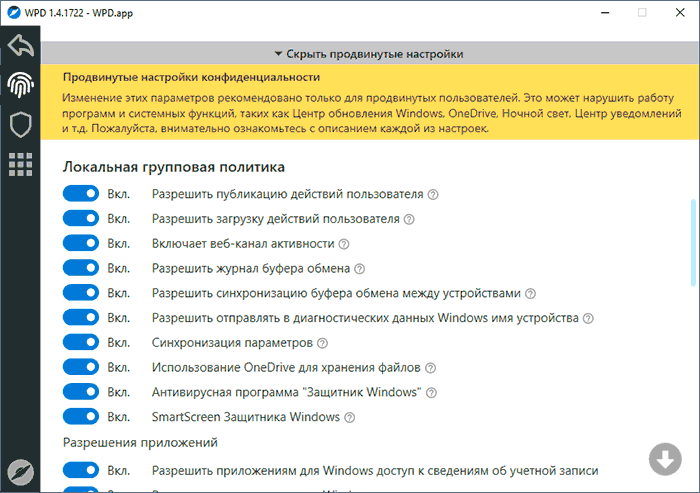The width and height of the screenshot is (700, 493).
Task: Open the Apps grid section
Action: (x=20, y=164)
